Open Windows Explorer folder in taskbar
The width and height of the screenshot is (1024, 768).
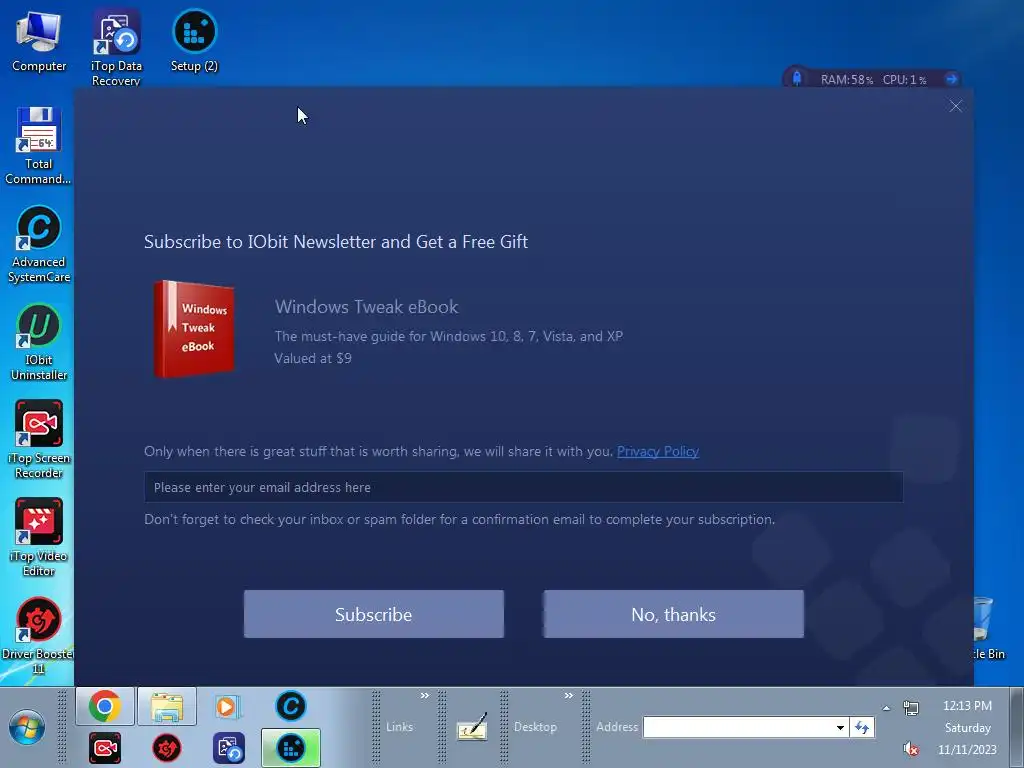[167, 706]
